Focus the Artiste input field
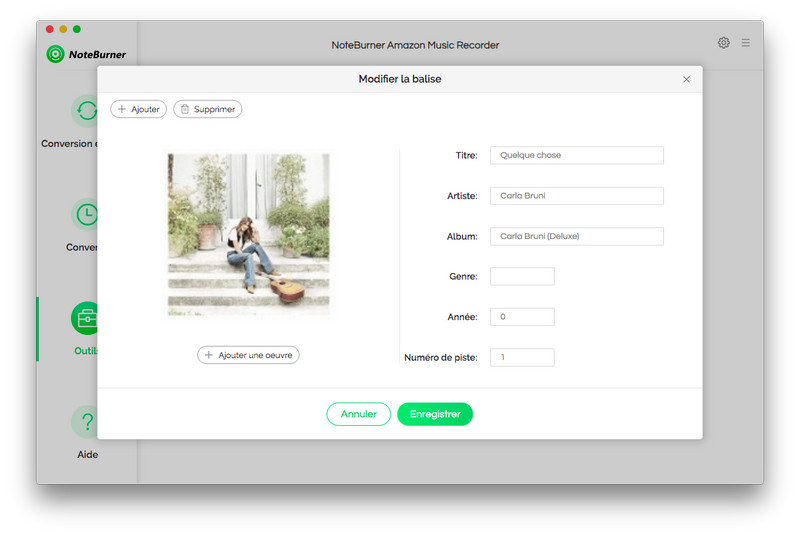800x536 pixels. click(x=577, y=196)
